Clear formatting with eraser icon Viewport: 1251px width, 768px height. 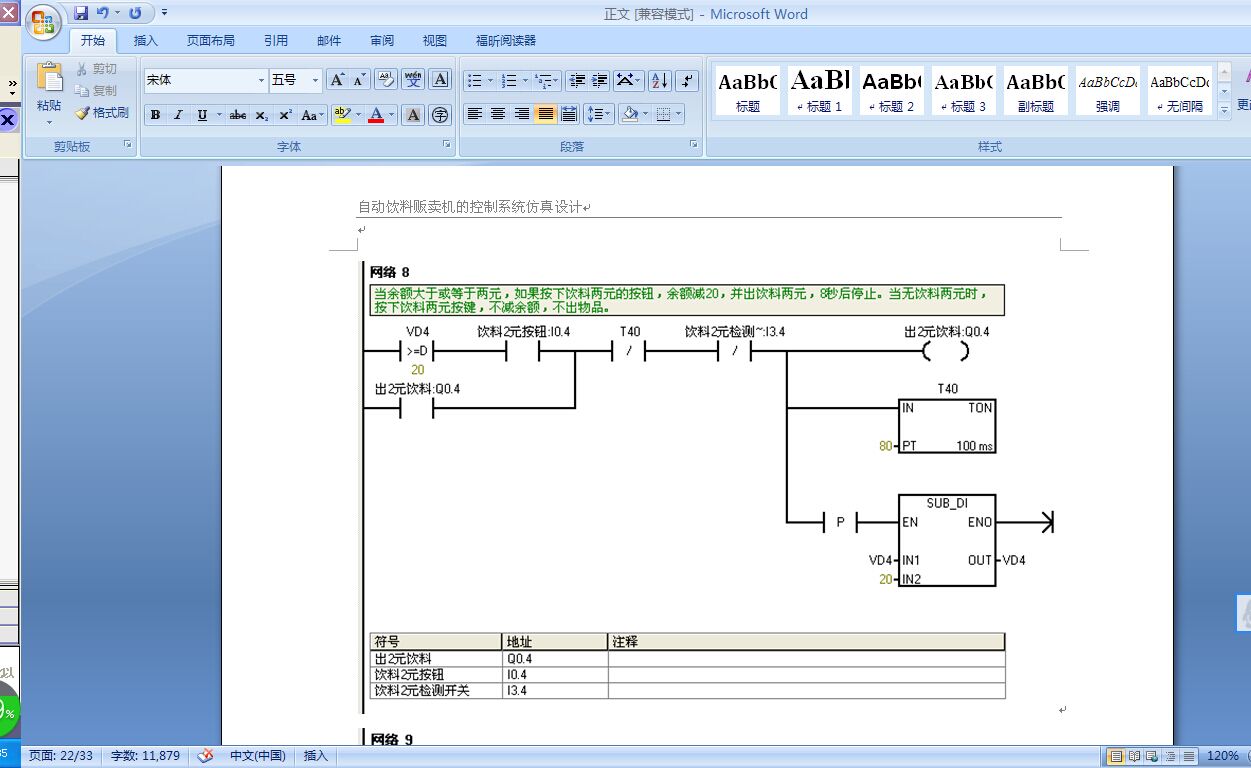[386, 80]
